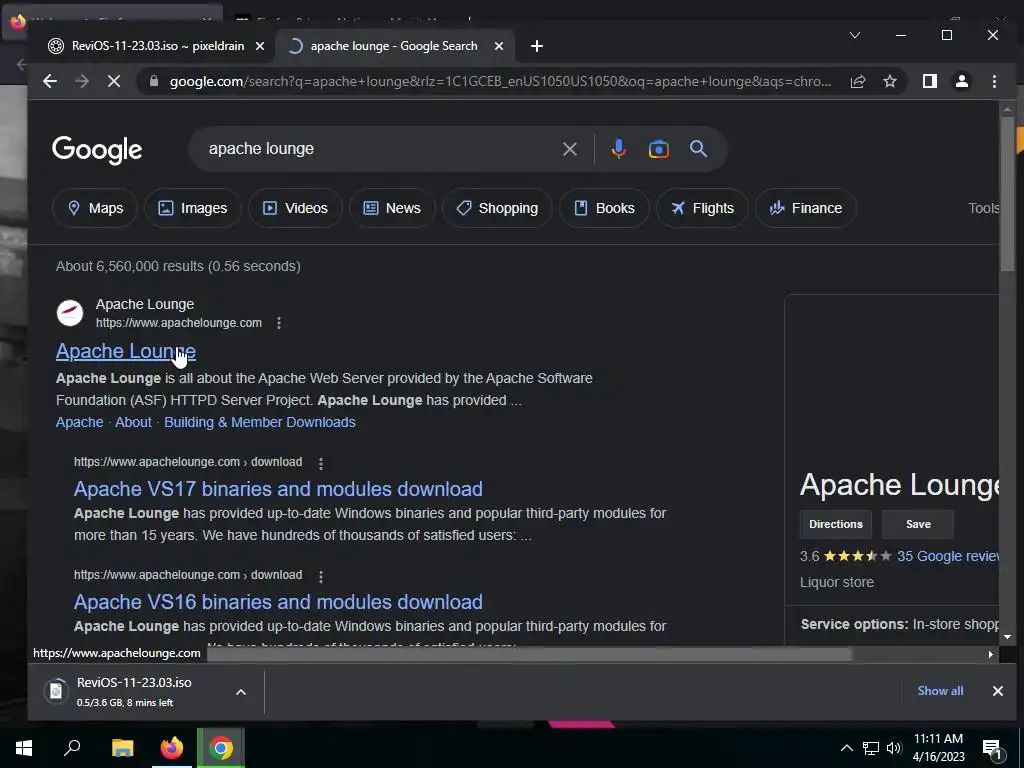Close the downloads bar
Viewport: 1024px width, 768px height.
997,691
